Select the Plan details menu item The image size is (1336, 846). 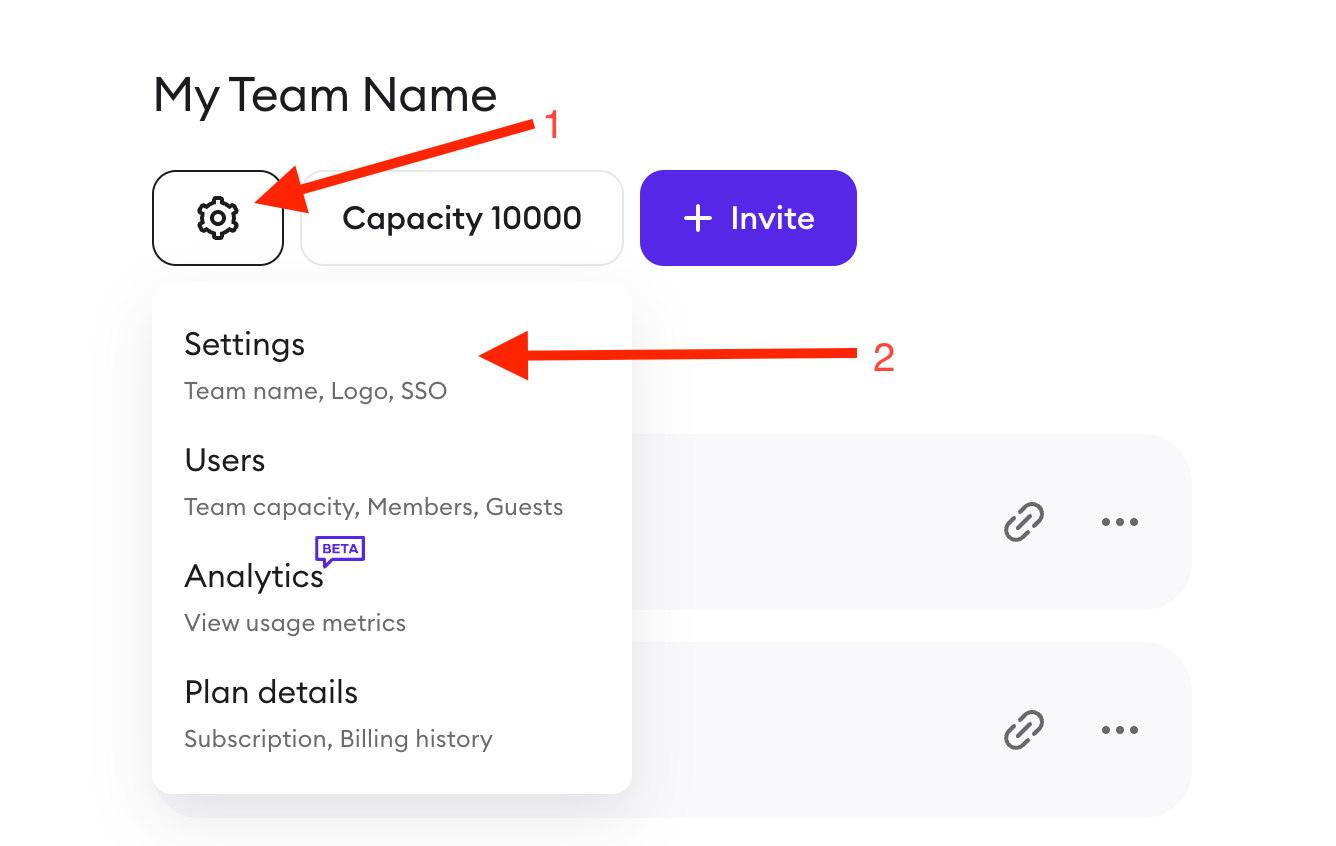pos(271,693)
